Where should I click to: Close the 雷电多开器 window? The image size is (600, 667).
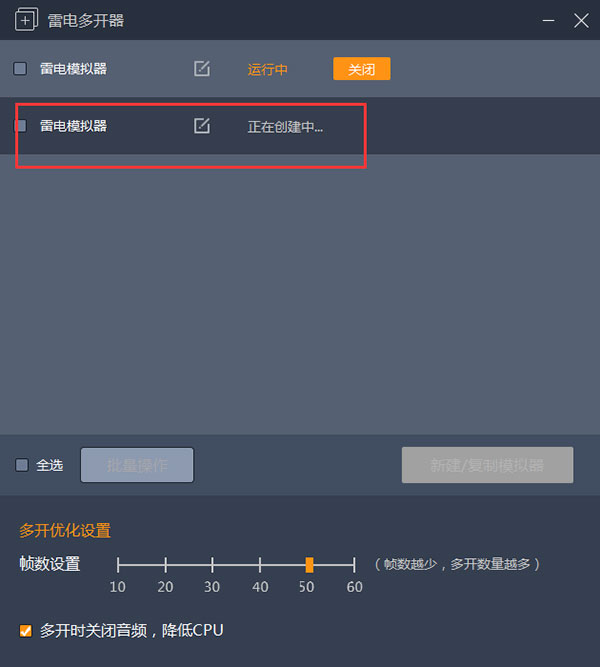[x=581, y=20]
